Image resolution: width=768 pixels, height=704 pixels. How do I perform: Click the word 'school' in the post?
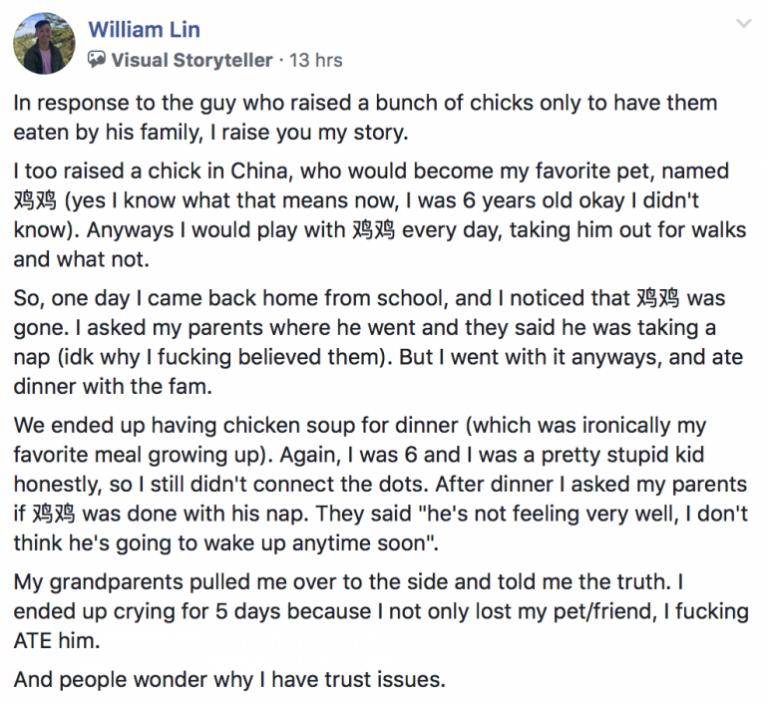pyautogui.click(x=408, y=298)
